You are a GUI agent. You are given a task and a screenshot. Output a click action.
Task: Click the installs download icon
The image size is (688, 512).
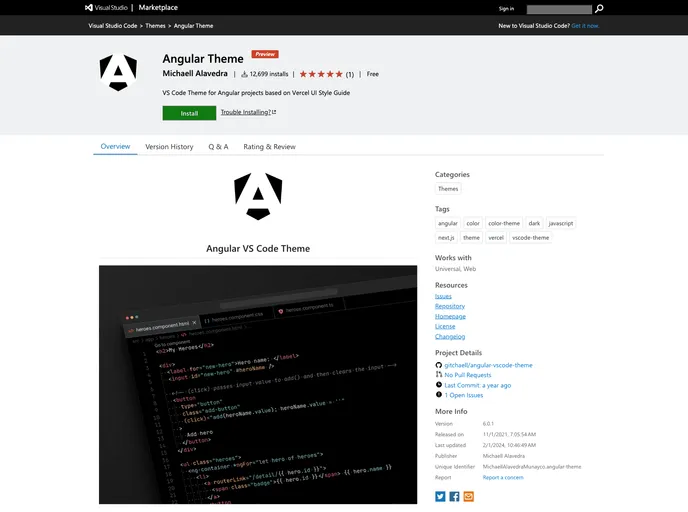point(244,74)
